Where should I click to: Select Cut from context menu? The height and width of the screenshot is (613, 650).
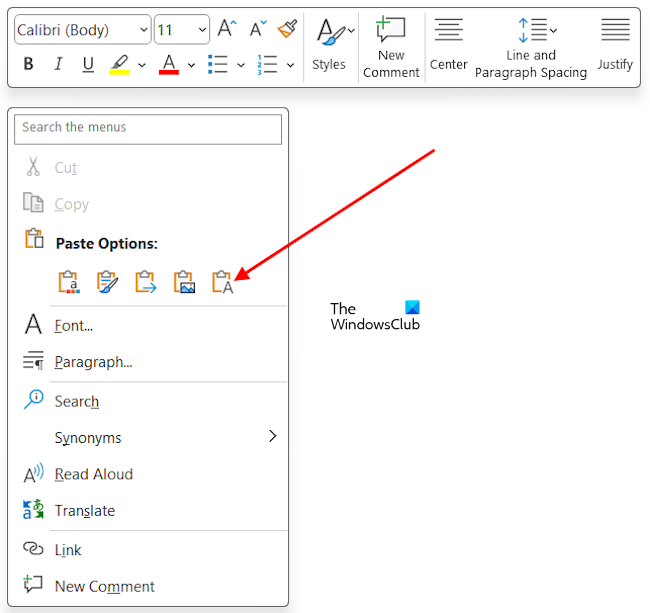(148, 167)
